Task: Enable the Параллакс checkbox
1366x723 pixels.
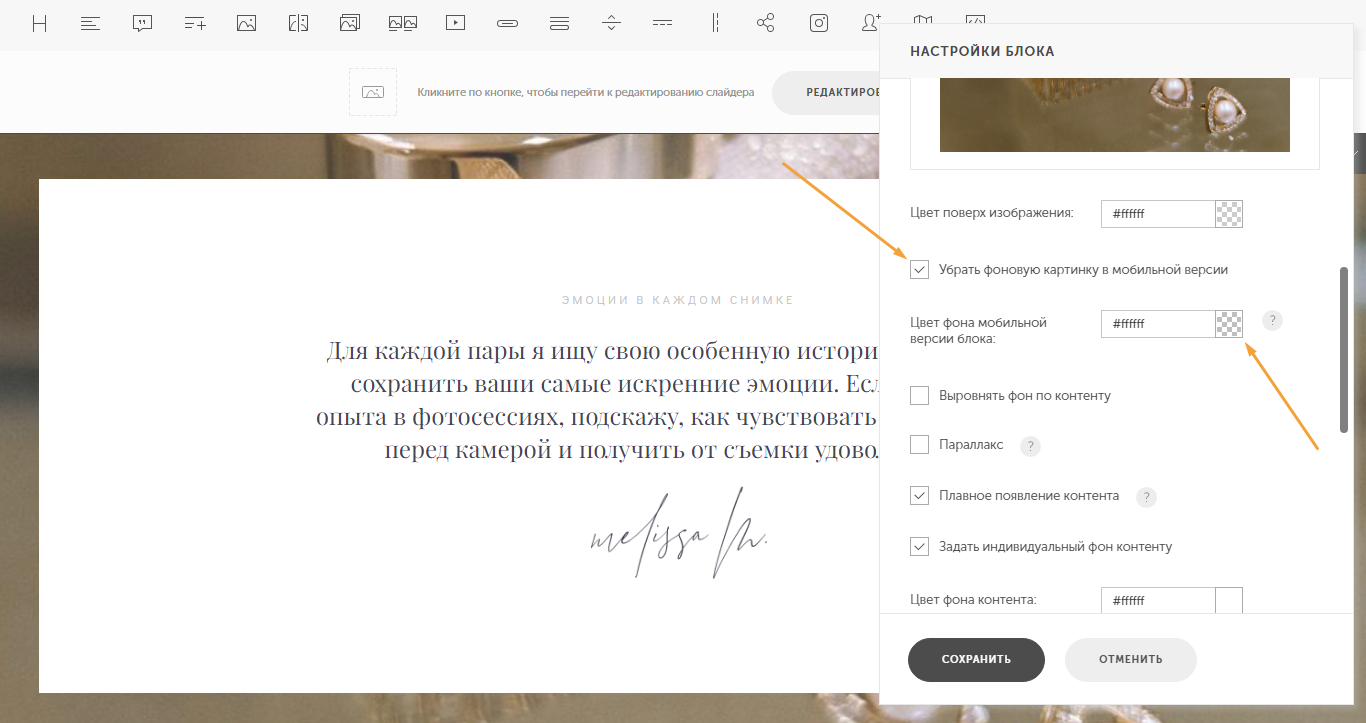Action: click(x=920, y=445)
